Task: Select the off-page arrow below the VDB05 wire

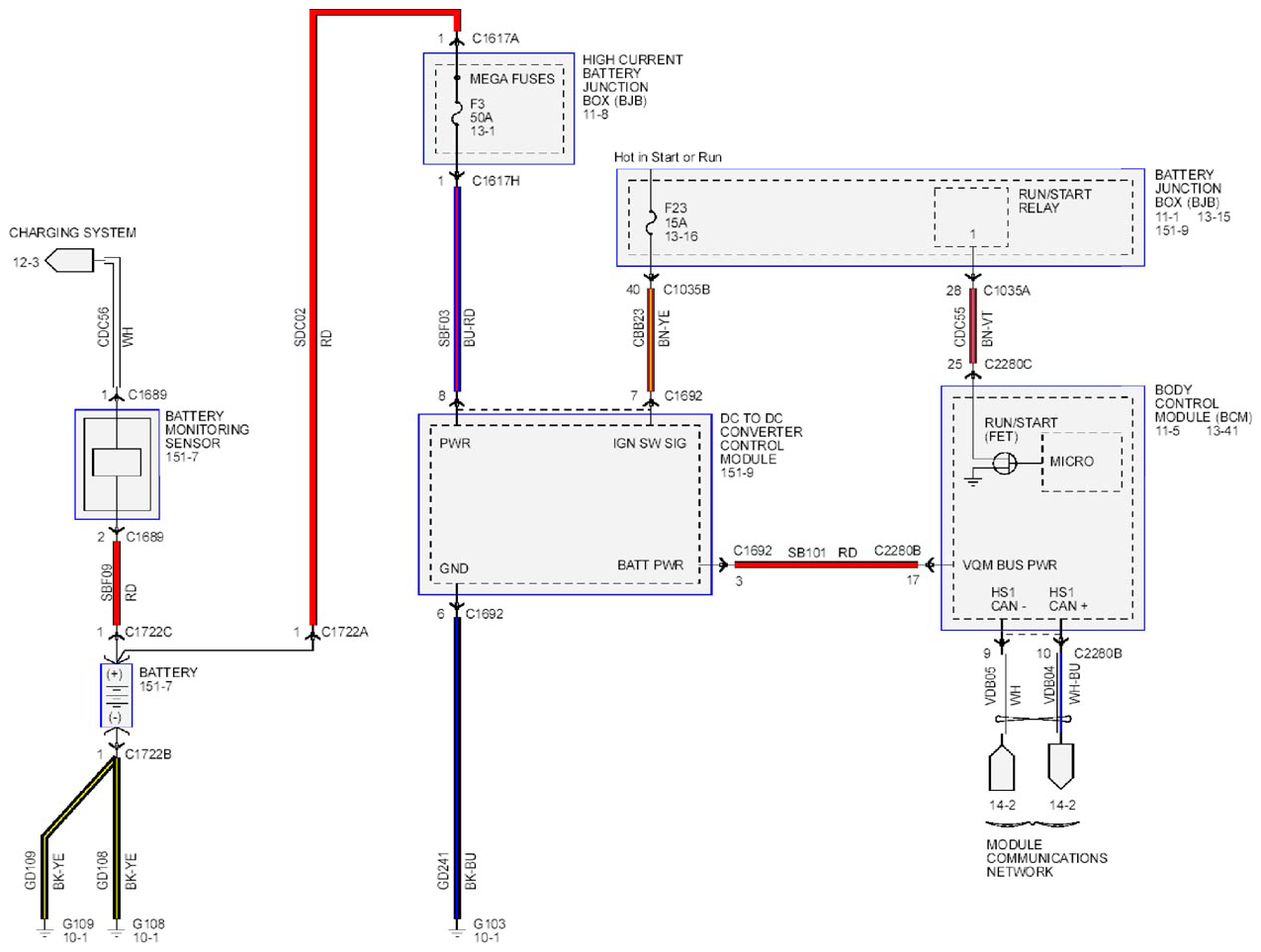Action: (x=1002, y=767)
